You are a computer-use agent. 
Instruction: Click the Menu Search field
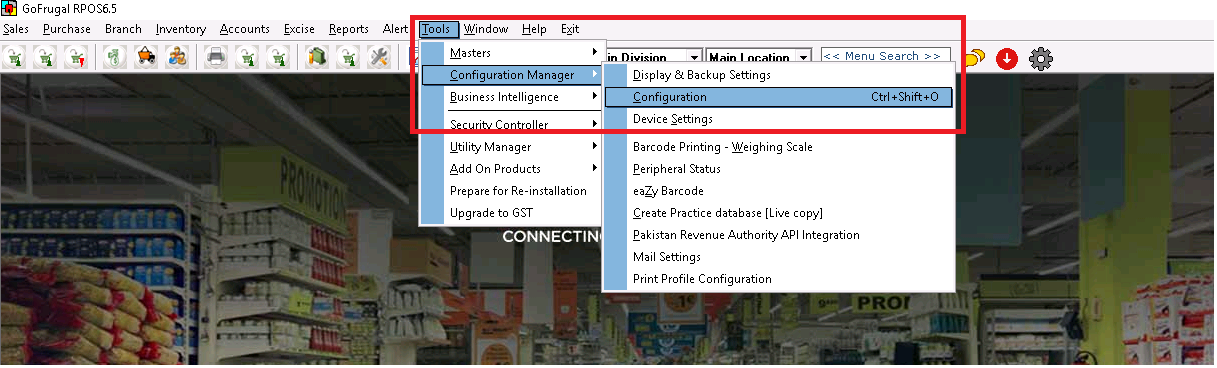click(885, 56)
